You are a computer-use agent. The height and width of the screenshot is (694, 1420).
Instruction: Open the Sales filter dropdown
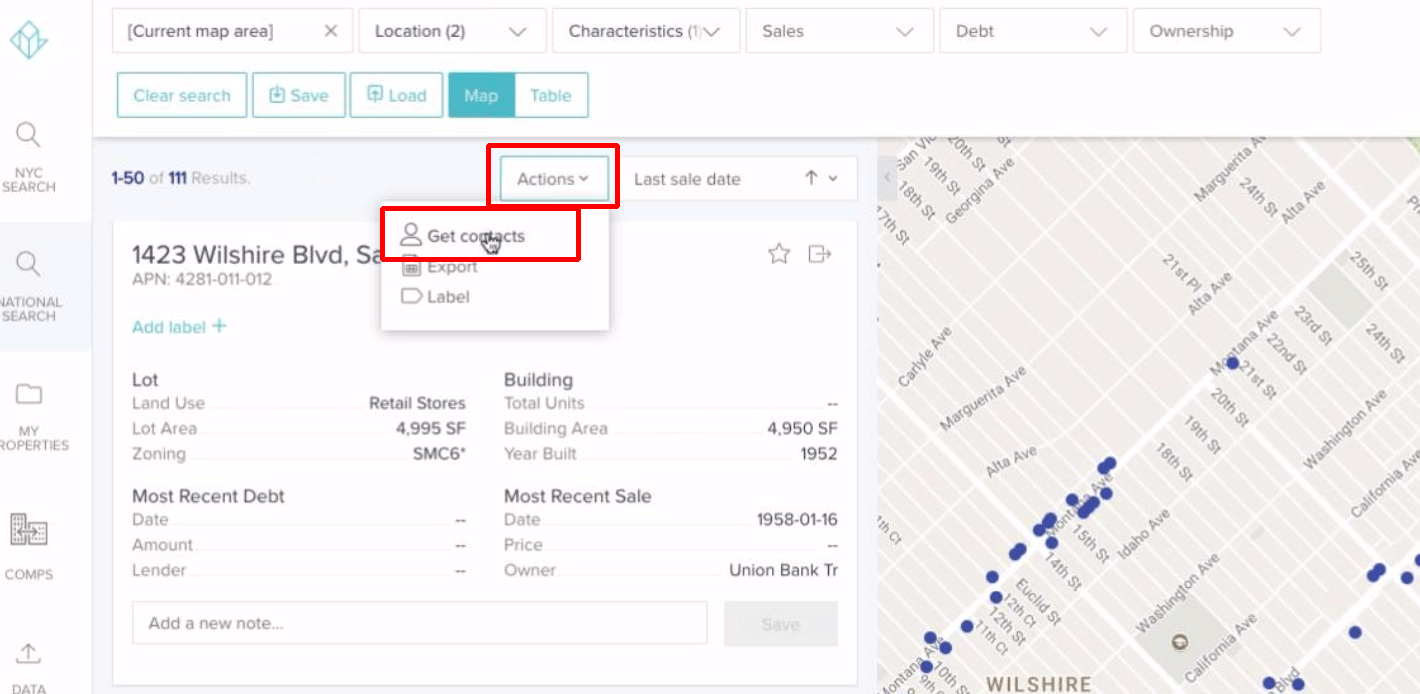click(840, 31)
